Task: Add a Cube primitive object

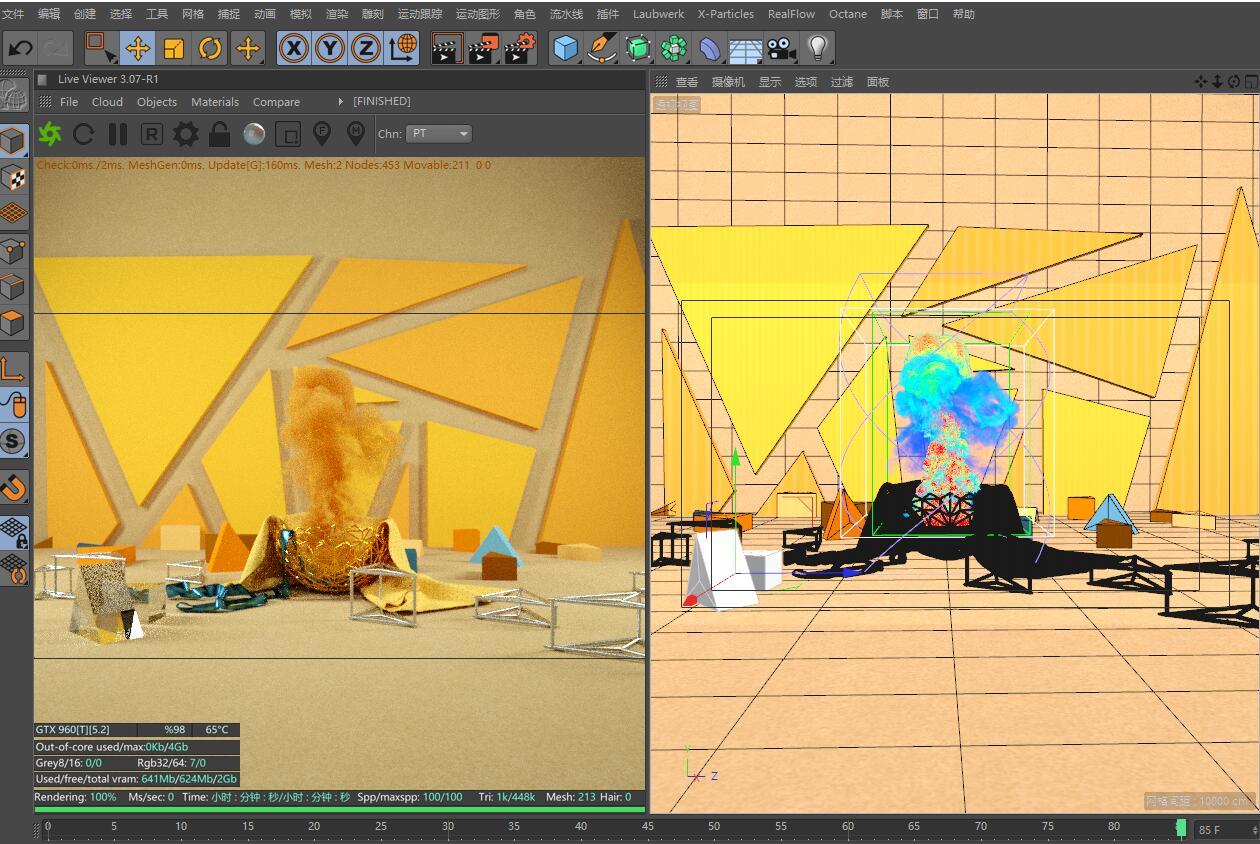Action: point(566,48)
